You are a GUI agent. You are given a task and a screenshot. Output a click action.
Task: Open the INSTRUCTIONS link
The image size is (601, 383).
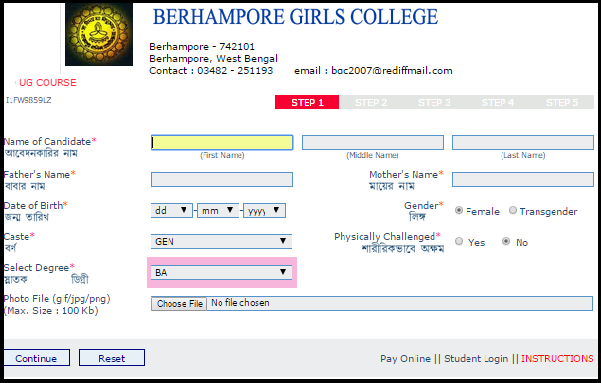(557, 359)
